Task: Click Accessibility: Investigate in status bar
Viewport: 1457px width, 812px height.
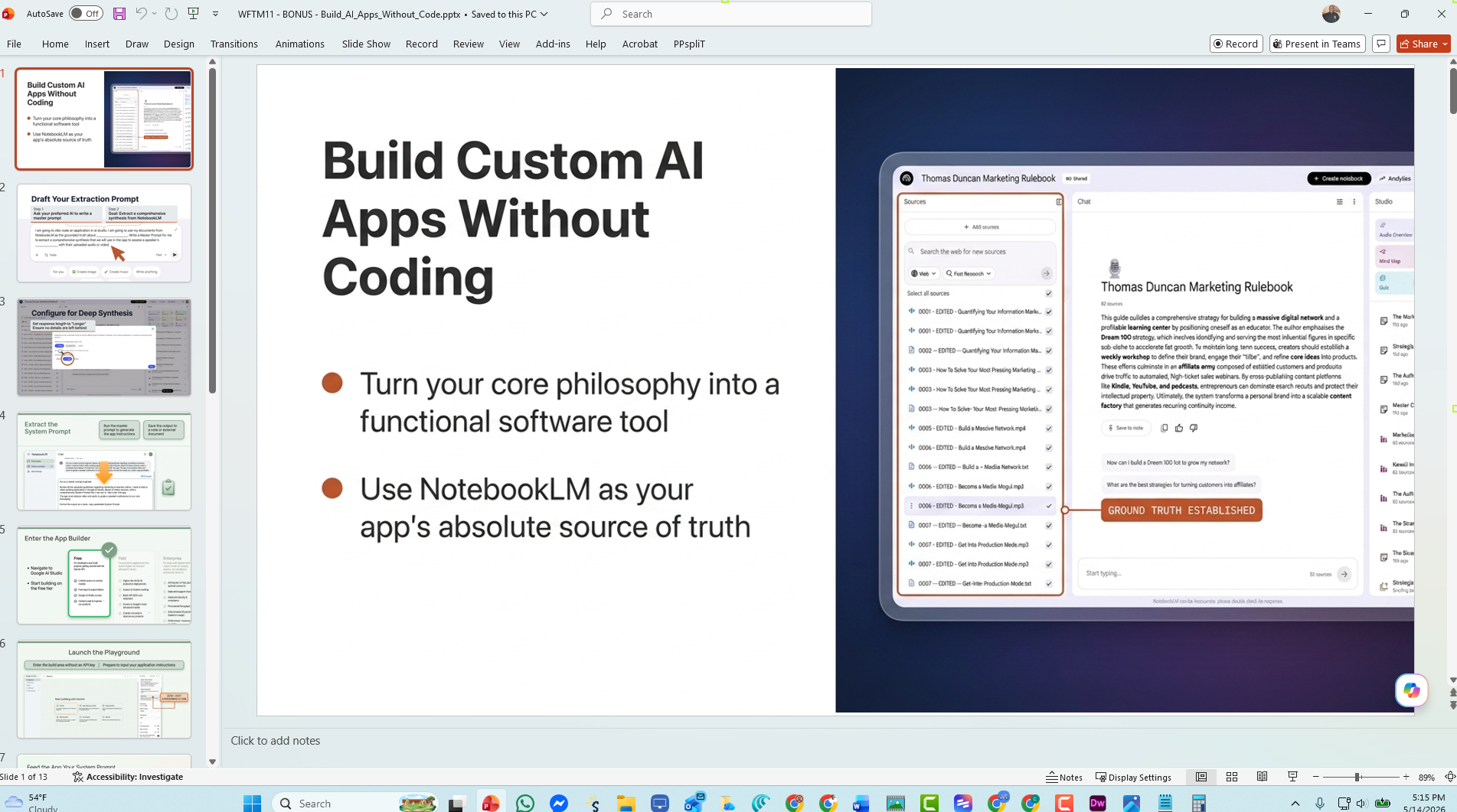Action: point(128,777)
